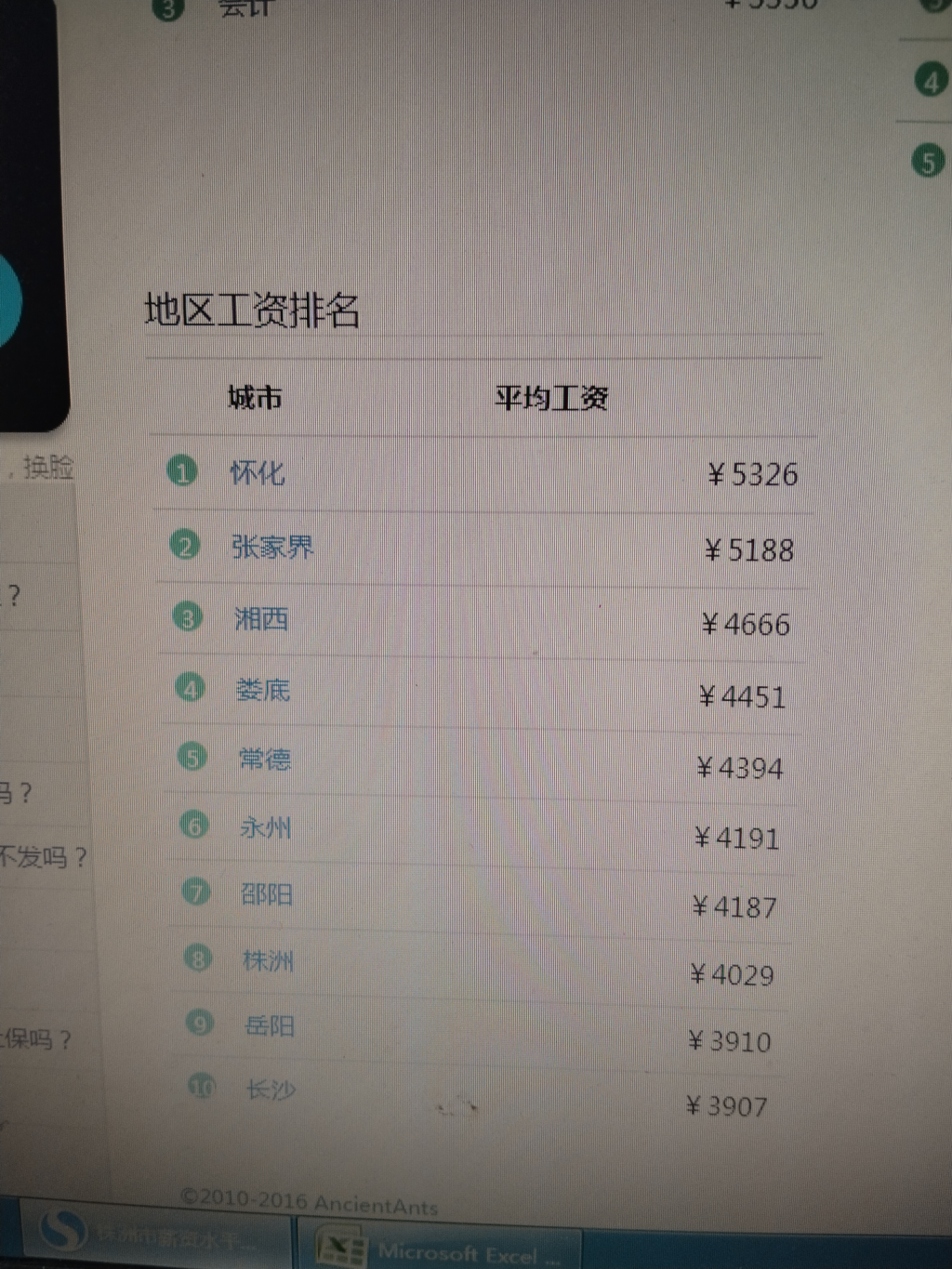
Task: Click rank 2 badge beside 张家界
Action: tap(185, 545)
